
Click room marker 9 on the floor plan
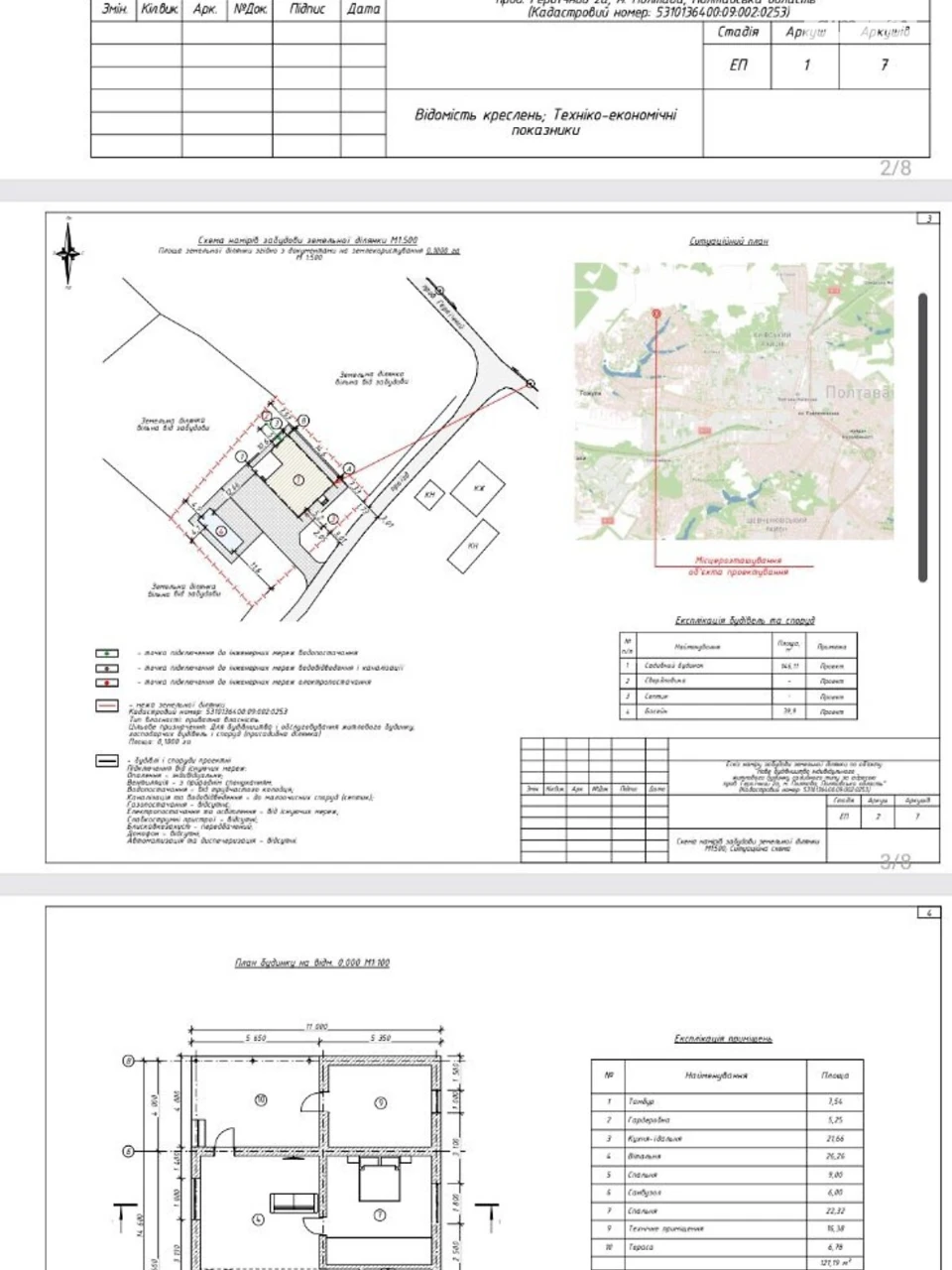379,1102
